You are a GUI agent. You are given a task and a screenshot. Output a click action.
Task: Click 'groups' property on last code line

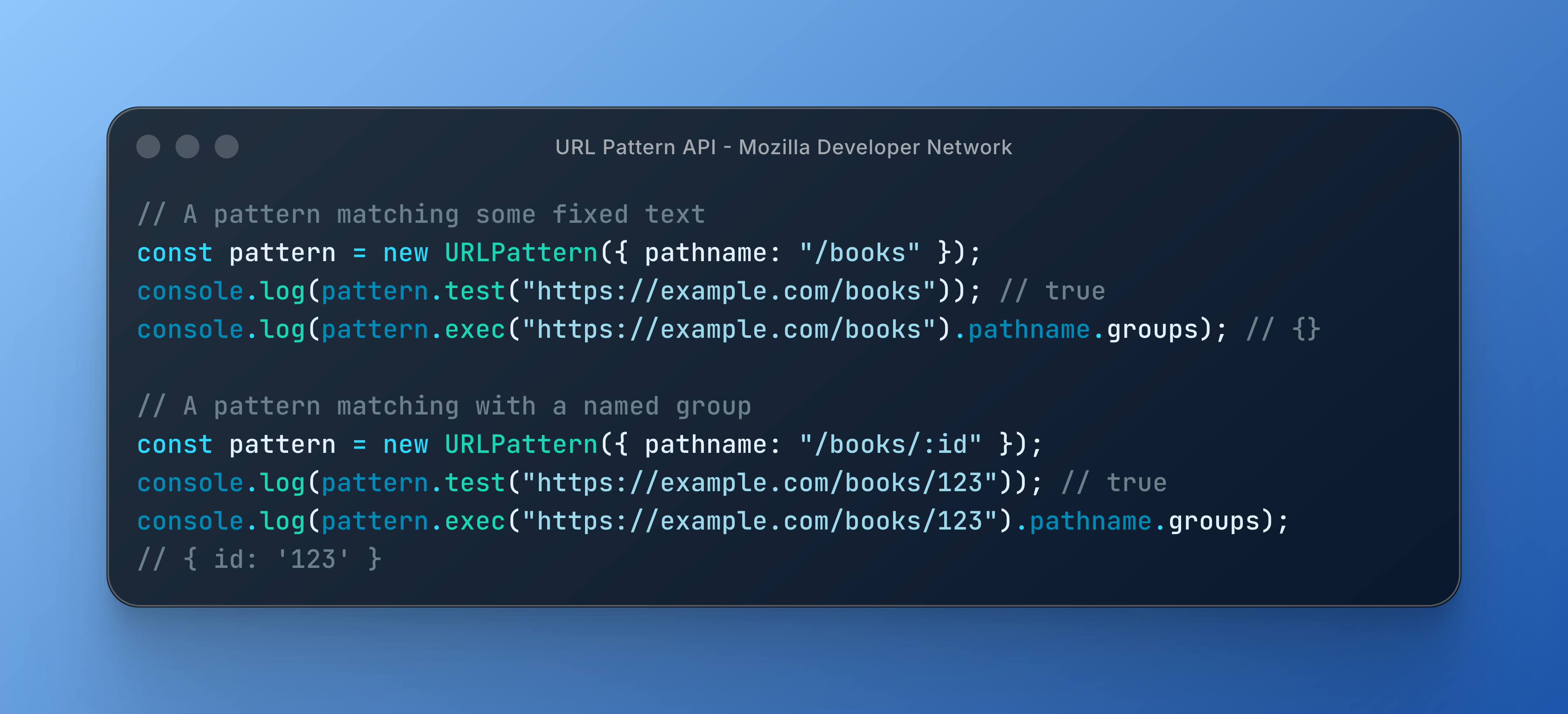coord(1213,521)
